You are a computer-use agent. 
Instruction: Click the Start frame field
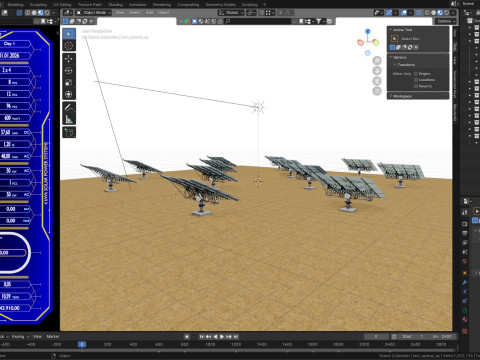pyautogui.click(x=413, y=337)
